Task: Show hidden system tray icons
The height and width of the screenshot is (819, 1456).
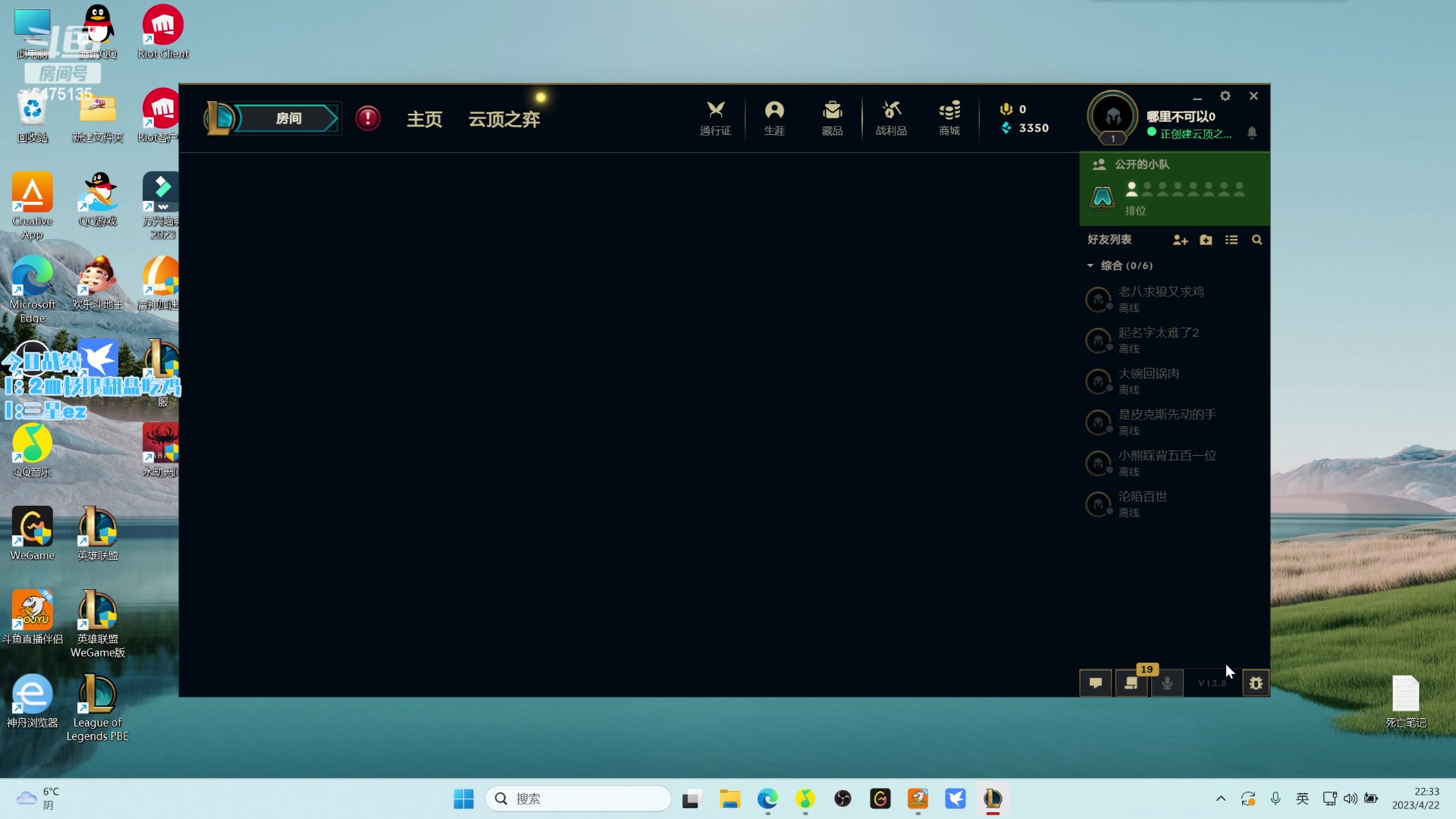Action: pyautogui.click(x=1220, y=799)
